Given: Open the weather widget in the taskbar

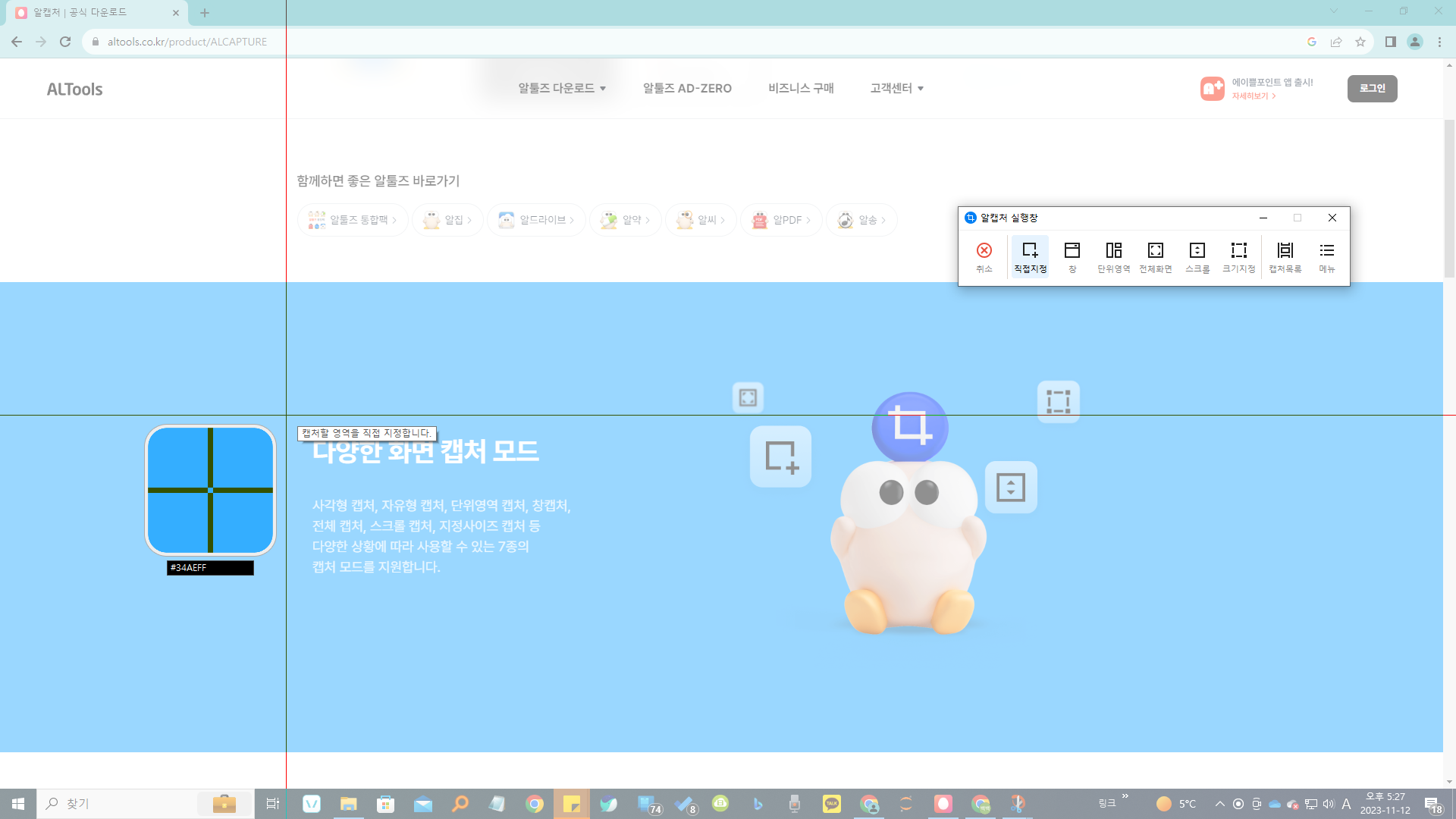Looking at the screenshot, I should point(1175,803).
